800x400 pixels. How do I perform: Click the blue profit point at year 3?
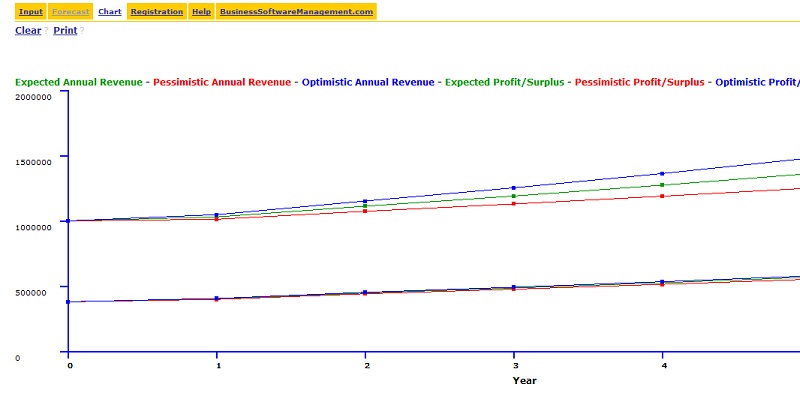click(x=514, y=287)
